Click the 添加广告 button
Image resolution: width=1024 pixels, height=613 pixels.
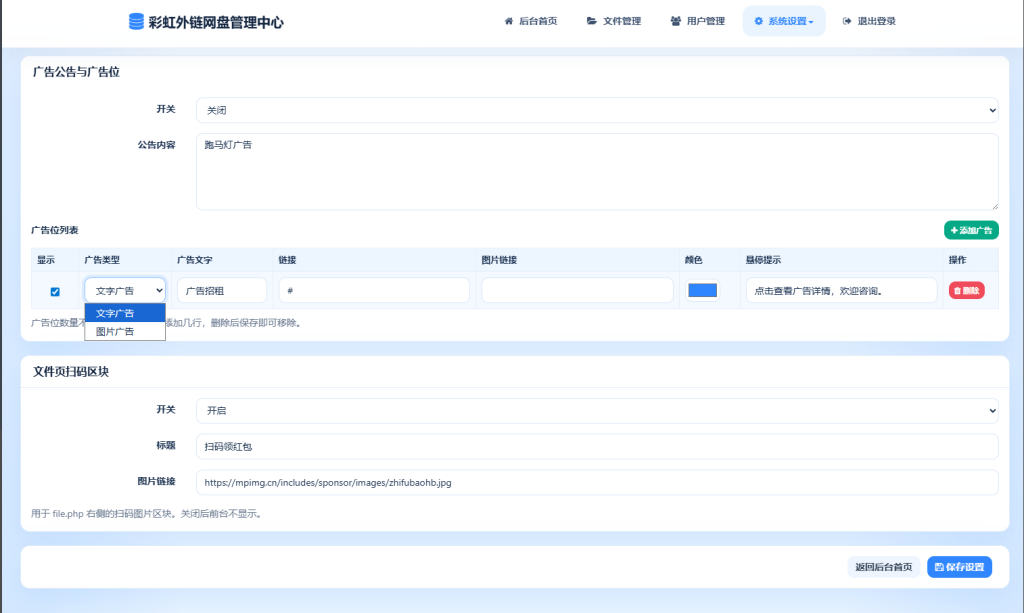point(971,230)
